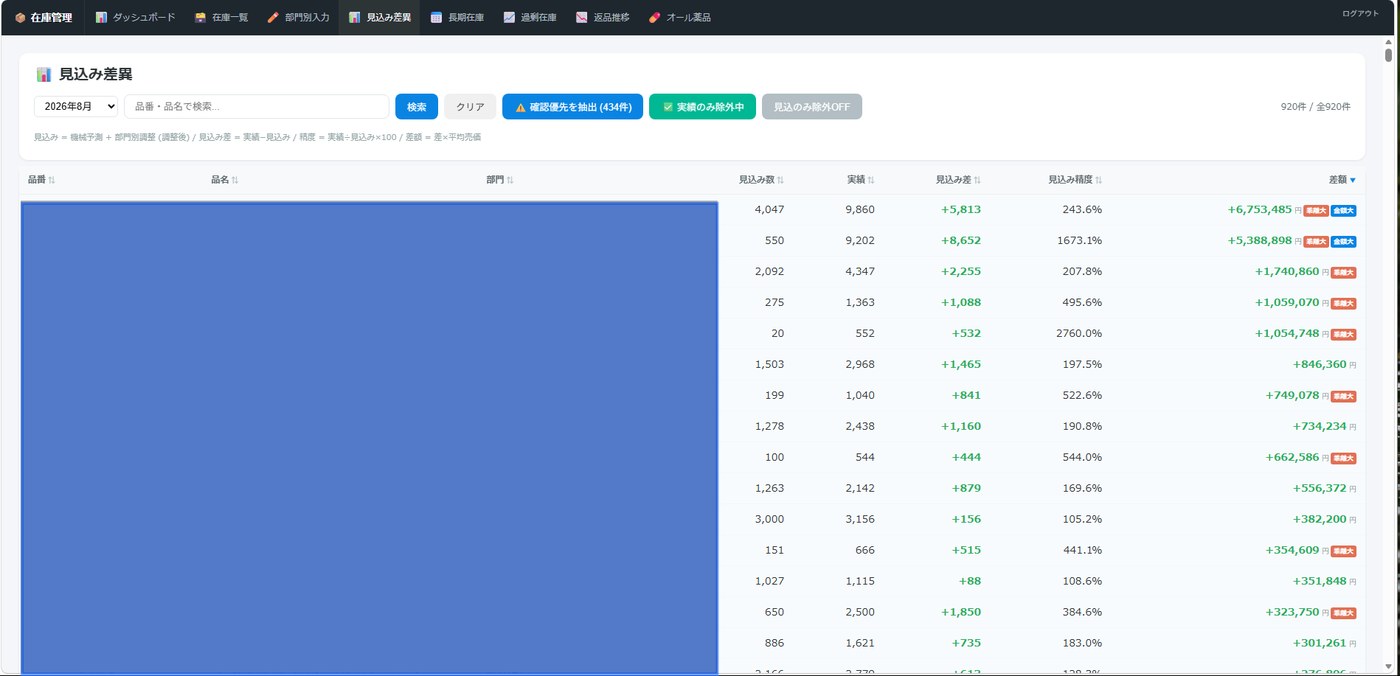The image size is (1400, 676).
Task: Click the pill icon beside オール薬品
Action: (655, 17)
